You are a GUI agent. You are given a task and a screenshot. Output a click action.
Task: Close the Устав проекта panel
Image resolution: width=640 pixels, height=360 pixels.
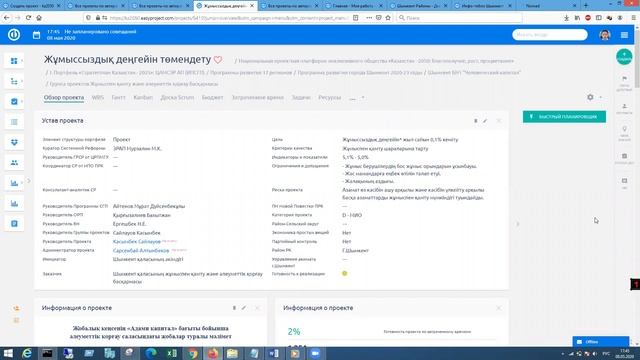(x=498, y=121)
